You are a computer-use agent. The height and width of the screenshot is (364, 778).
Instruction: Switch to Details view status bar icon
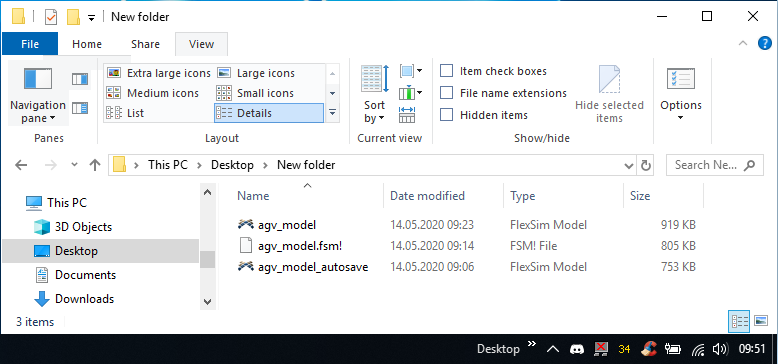point(739,321)
